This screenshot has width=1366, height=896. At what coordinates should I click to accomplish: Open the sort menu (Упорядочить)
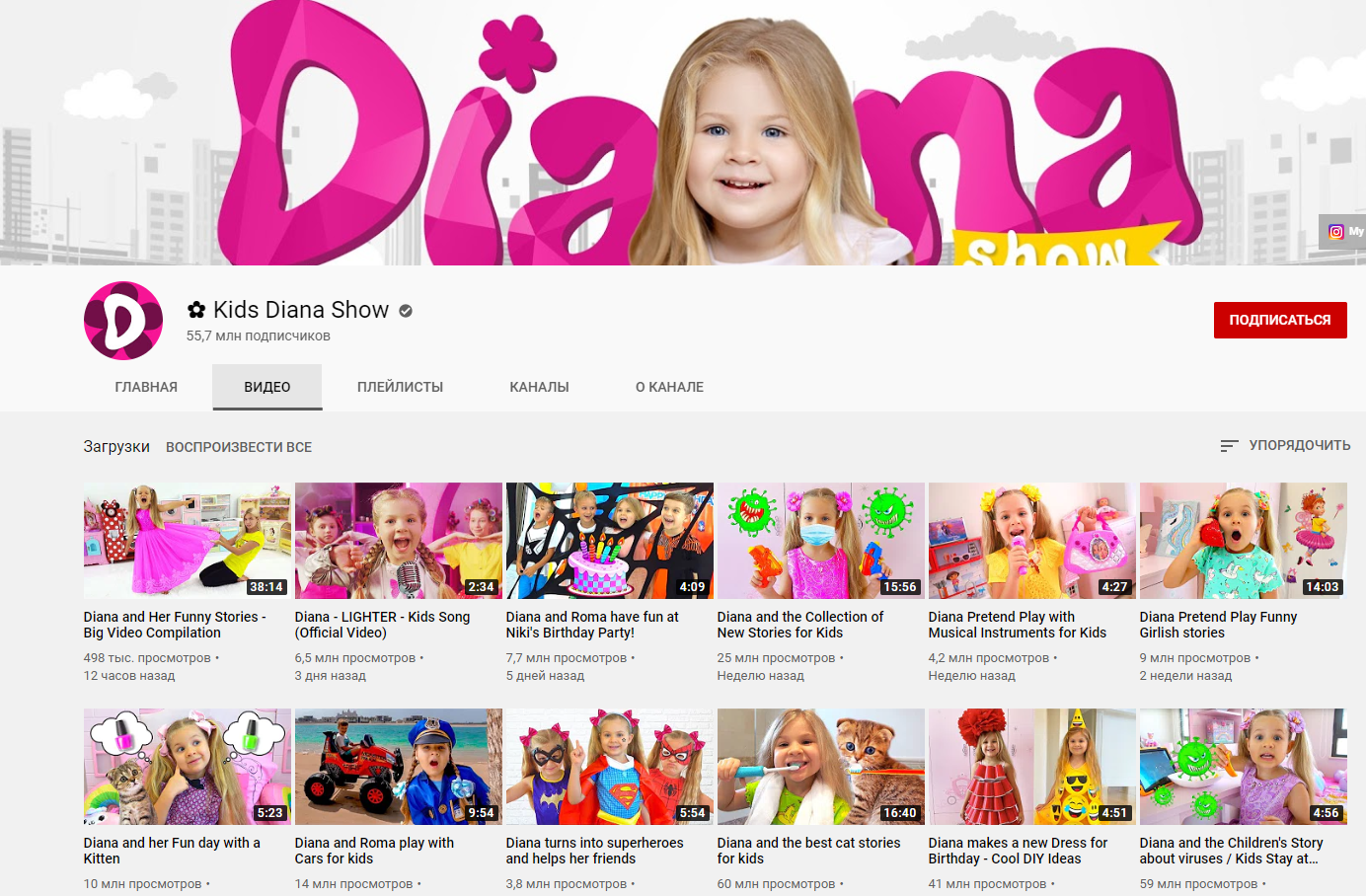(x=1285, y=446)
